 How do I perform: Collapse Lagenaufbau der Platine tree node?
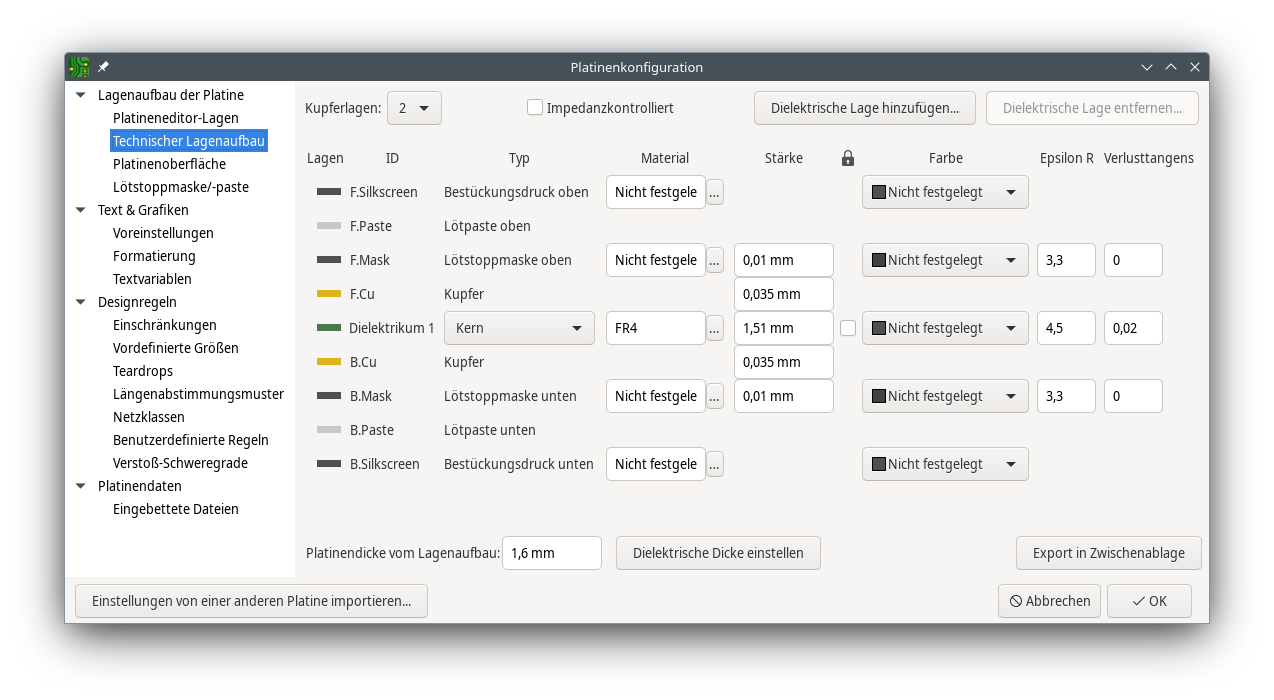[81, 95]
